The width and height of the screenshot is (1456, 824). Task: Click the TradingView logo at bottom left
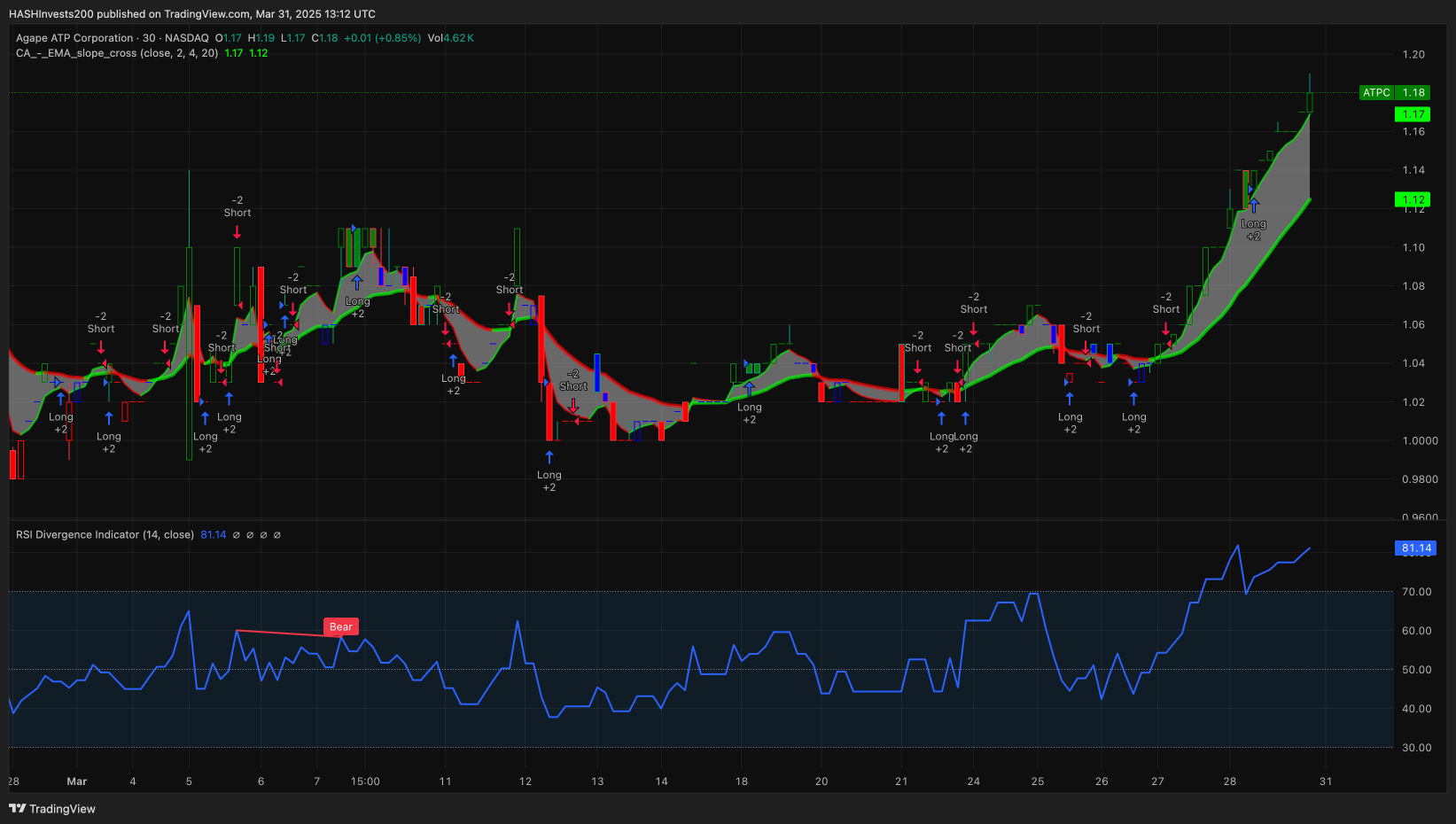pos(52,808)
